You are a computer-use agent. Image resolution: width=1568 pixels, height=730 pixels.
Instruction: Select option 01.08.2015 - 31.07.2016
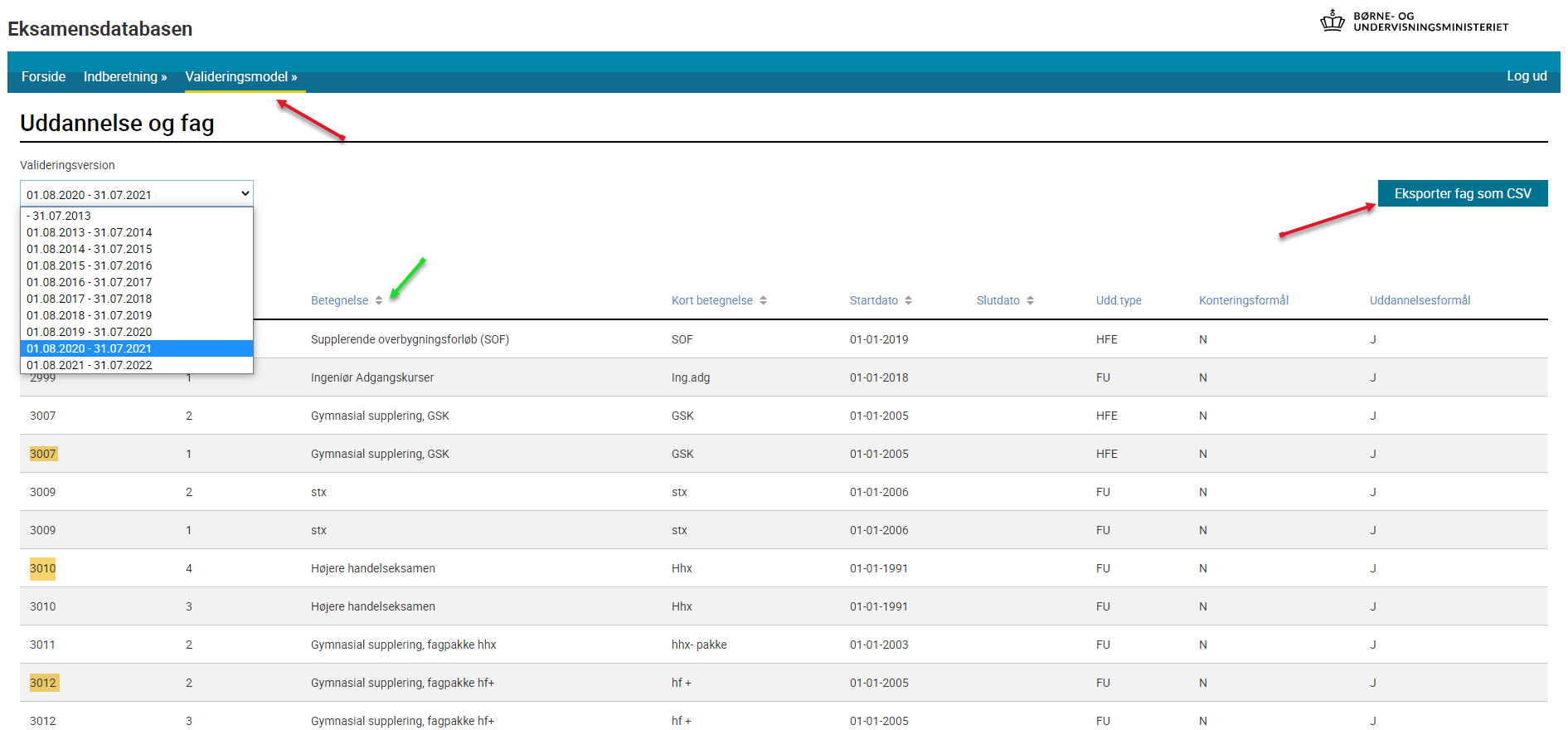click(x=137, y=265)
